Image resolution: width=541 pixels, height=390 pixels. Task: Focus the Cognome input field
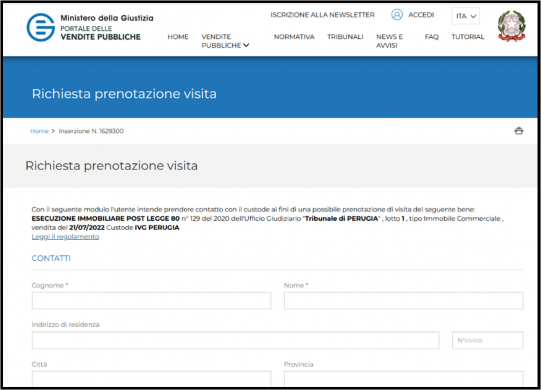(151, 301)
